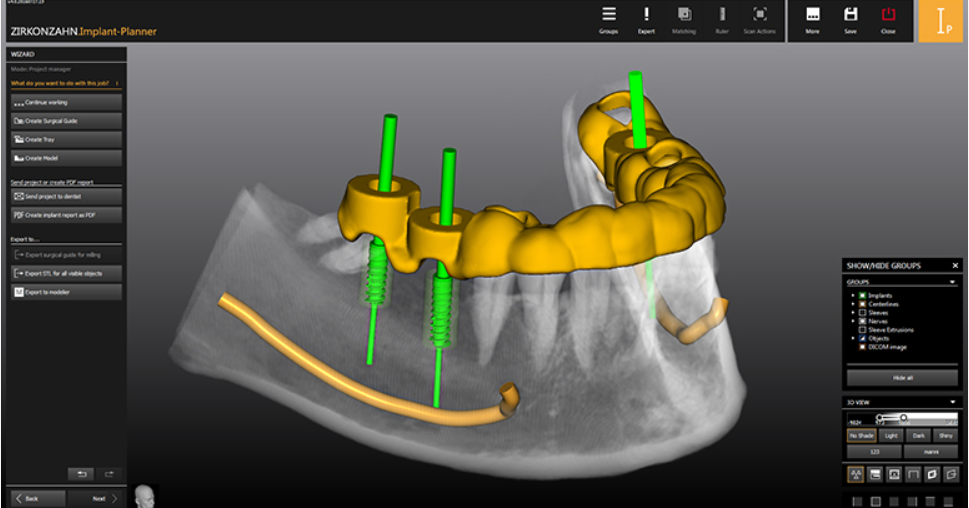This screenshot has width=969, height=508.
Task: Close the Show/Hide Groups panel
Action: [x=955, y=266]
